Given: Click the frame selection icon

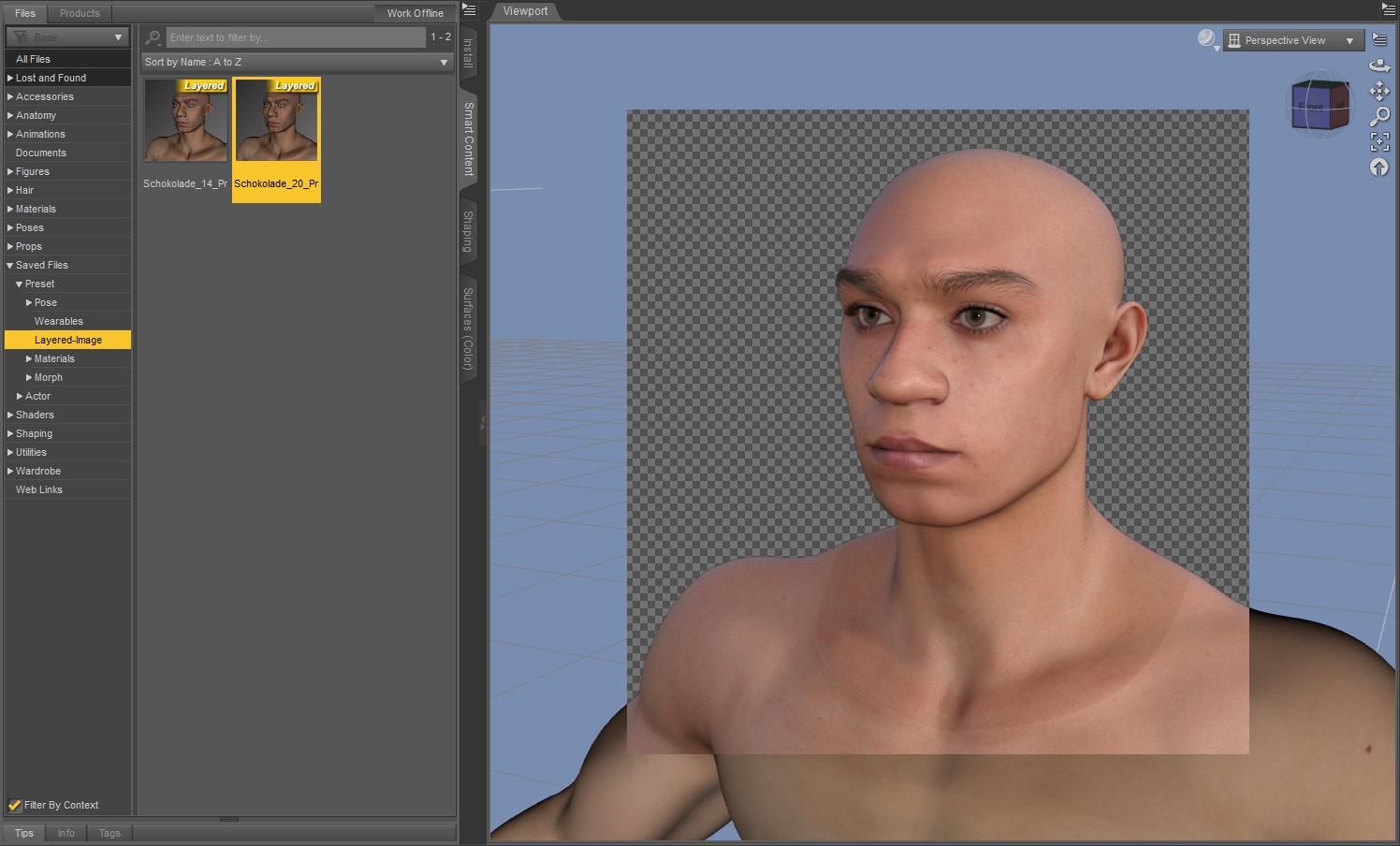Looking at the screenshot, I should point(1379,141).
